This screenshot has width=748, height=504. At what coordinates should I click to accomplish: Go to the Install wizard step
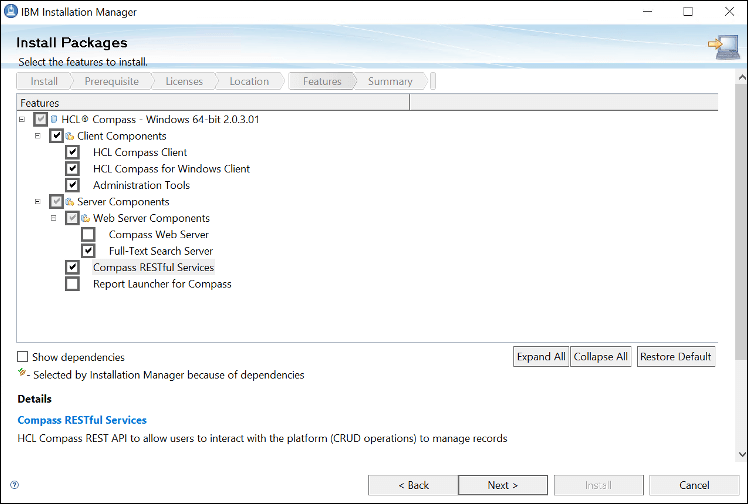coord(44,81)
